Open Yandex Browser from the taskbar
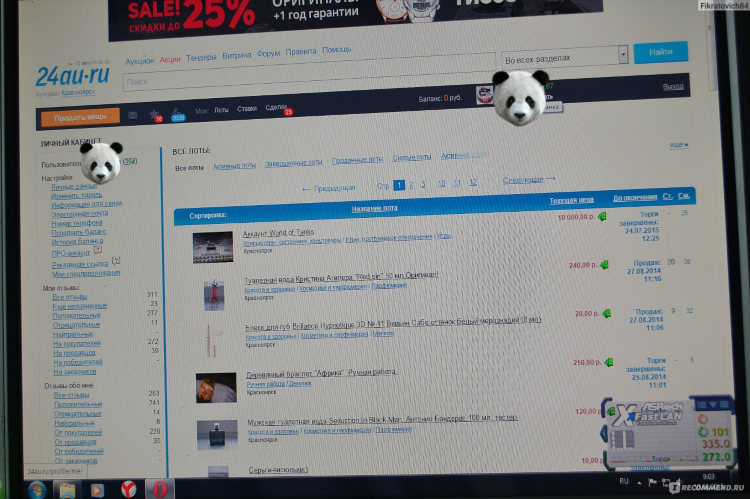 coord(128,489)
